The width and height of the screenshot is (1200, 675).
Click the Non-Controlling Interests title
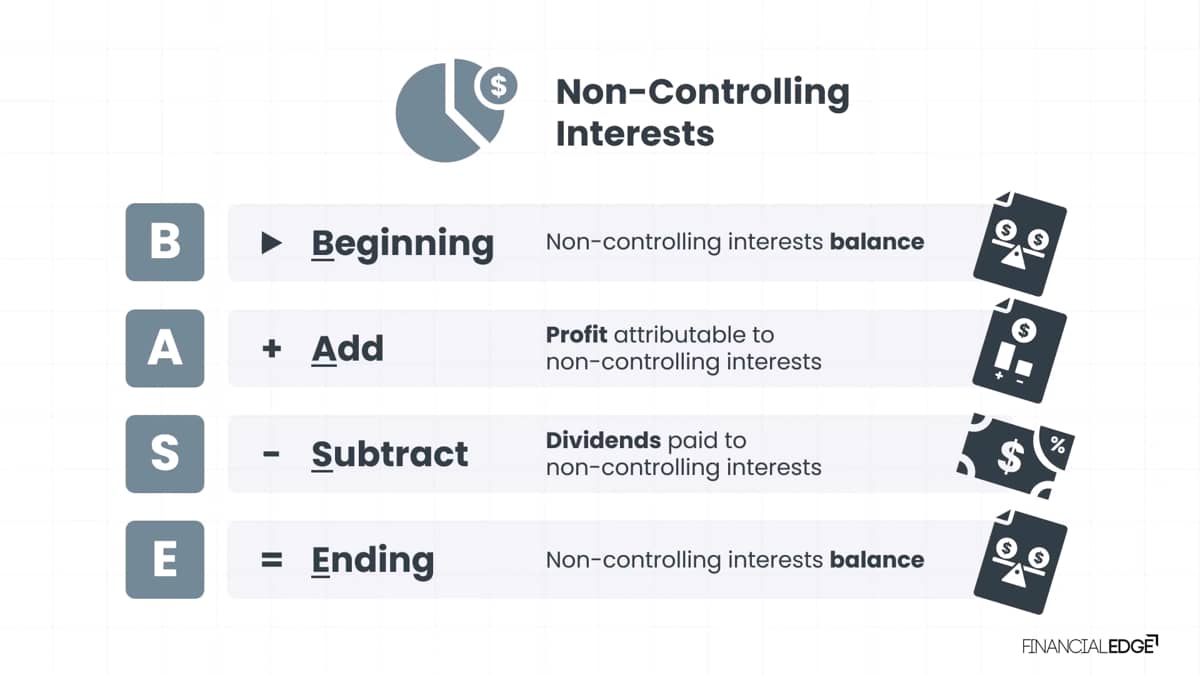(x=702, y=111)
